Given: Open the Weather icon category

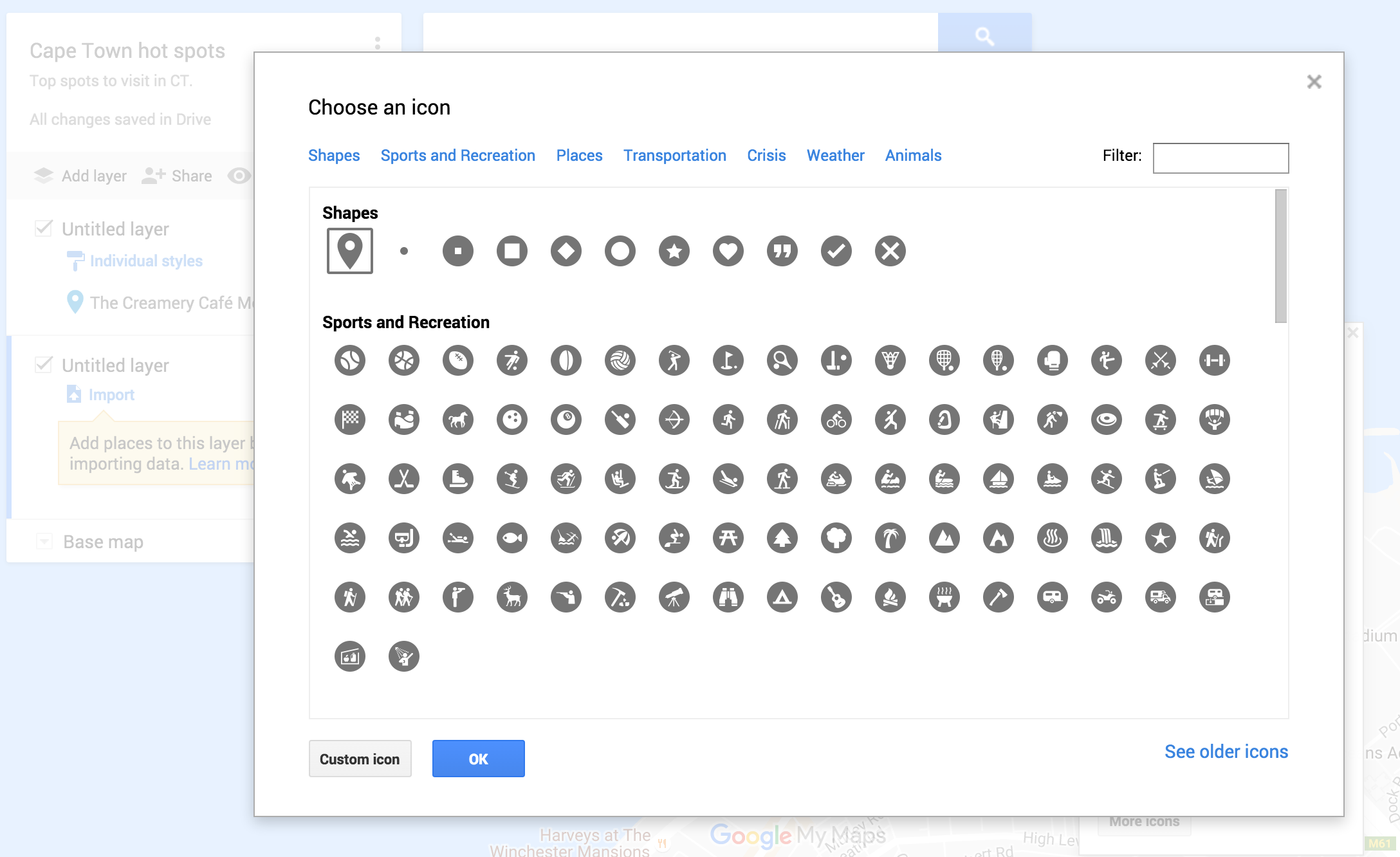Looking at the screenshot, I should coord(834,155).
